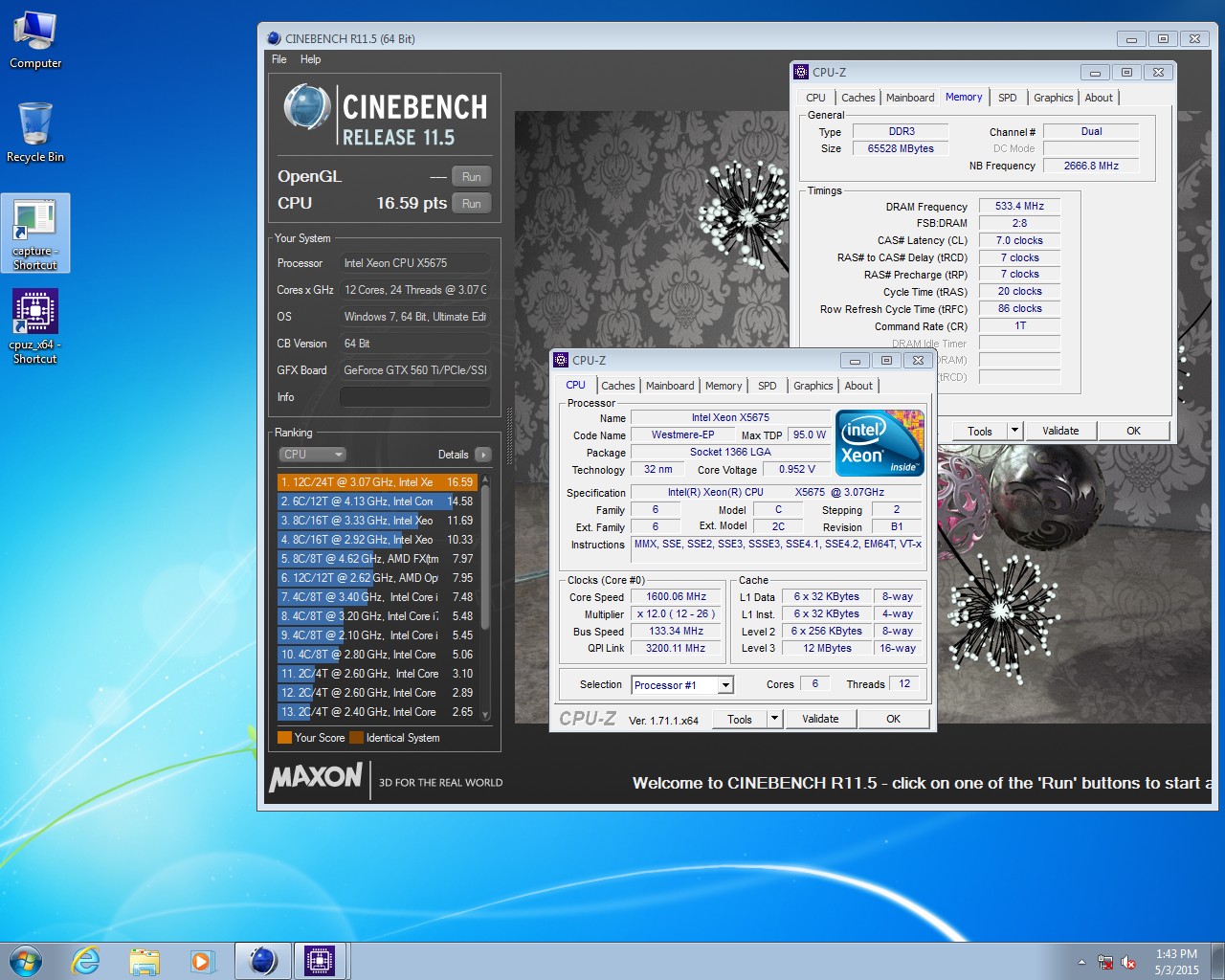The width and height of the screenshot is (1225, 980).
Task: Click the Identical System legend swatch
Action: 356,738
